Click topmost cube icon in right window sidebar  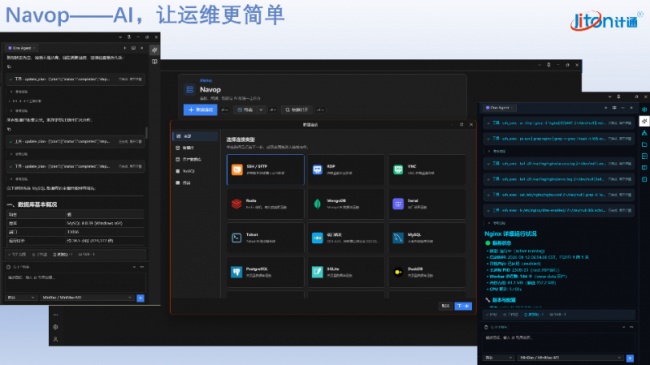tap(644, 109)
